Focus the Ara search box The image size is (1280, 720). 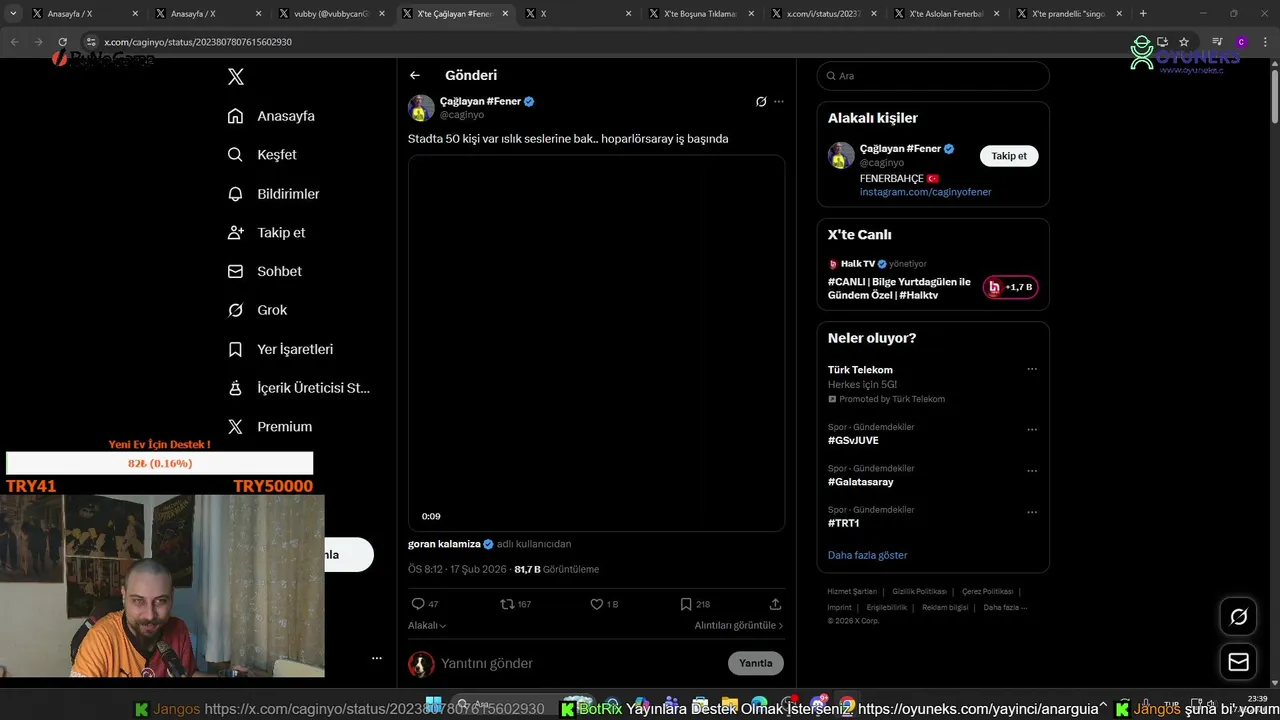point(933,76)
